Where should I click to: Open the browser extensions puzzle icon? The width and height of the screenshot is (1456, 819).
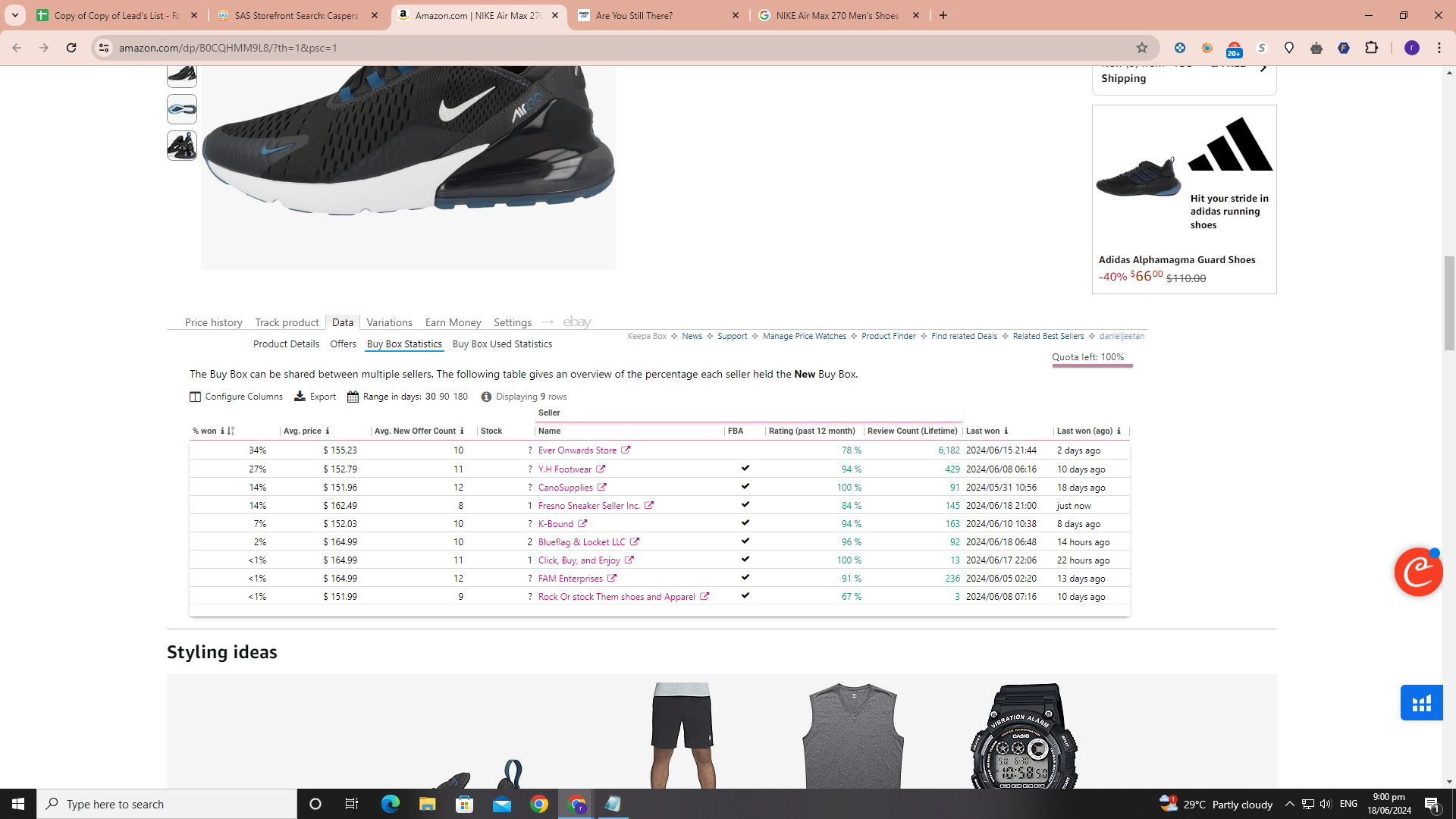coord(1372,47)
